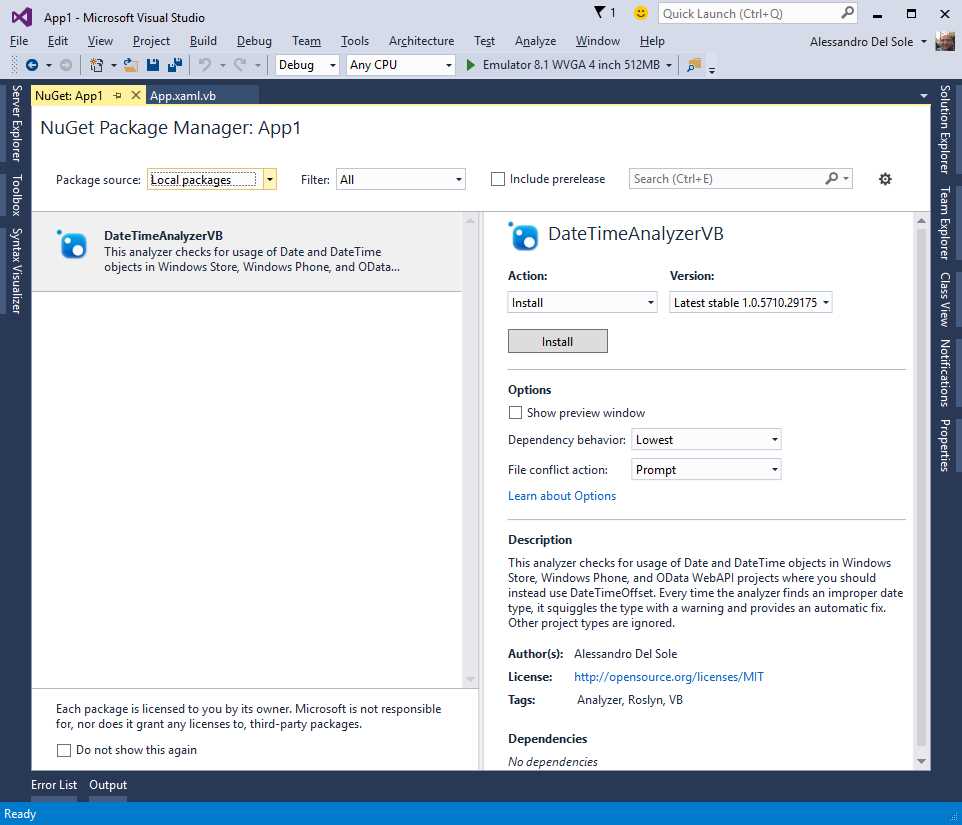Select the Save All toolbar icon
962x825 pixels.
point(175,64)
